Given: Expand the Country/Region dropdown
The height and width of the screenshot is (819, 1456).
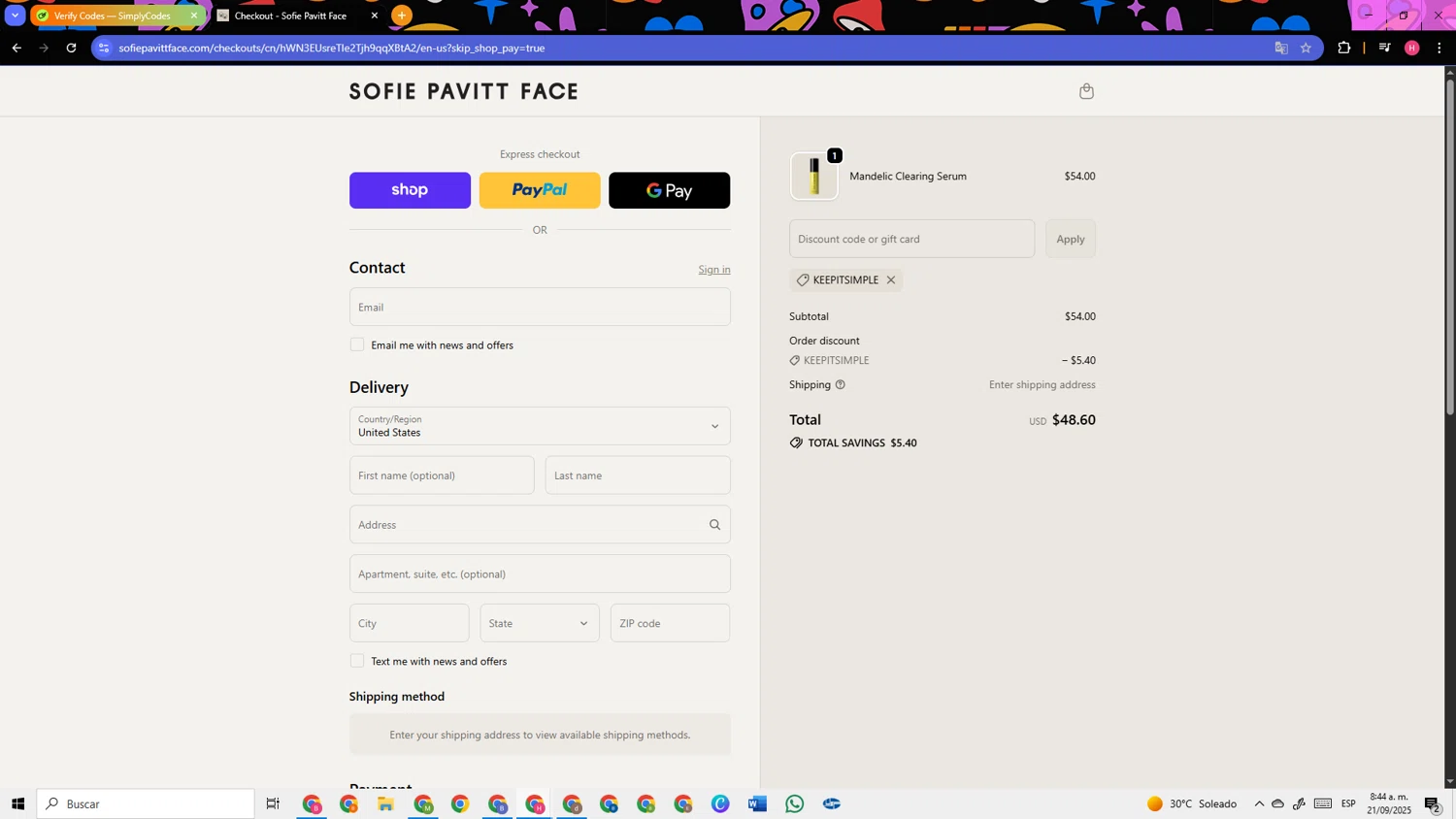Looking at the screenshot, I should [x=540, y=426].
